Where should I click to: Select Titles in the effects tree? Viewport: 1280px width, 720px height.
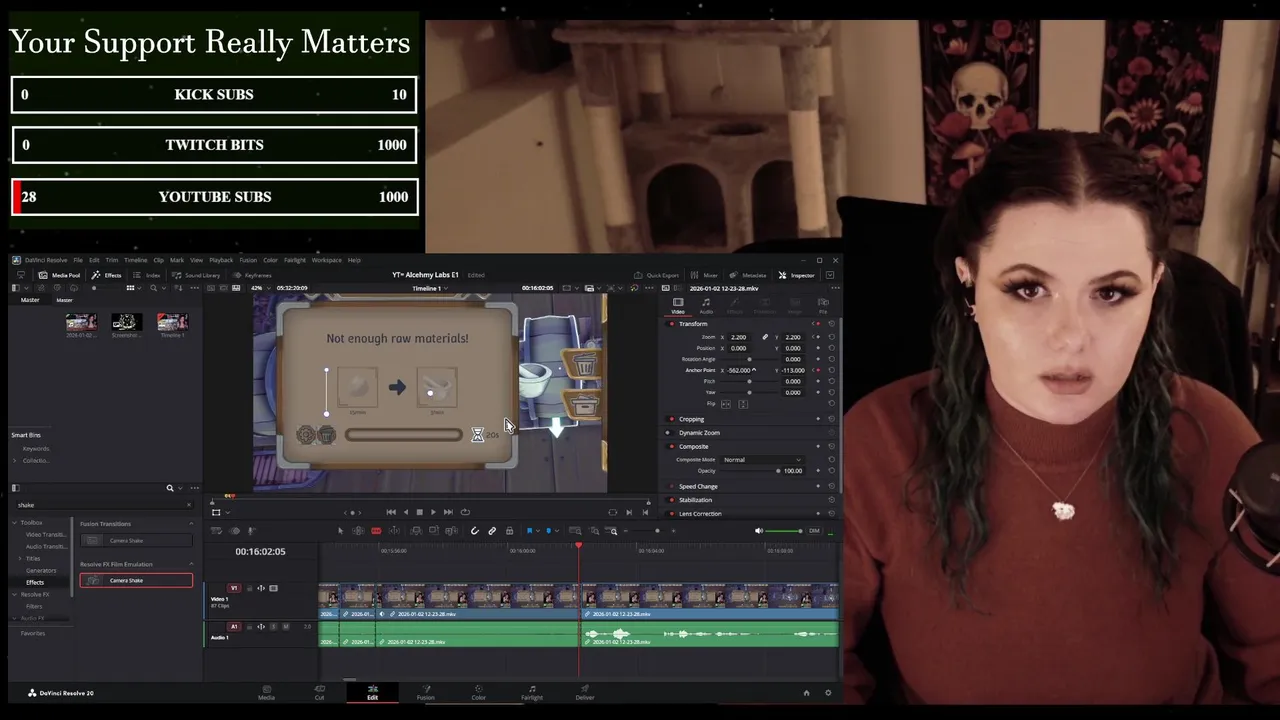point(33,558)
